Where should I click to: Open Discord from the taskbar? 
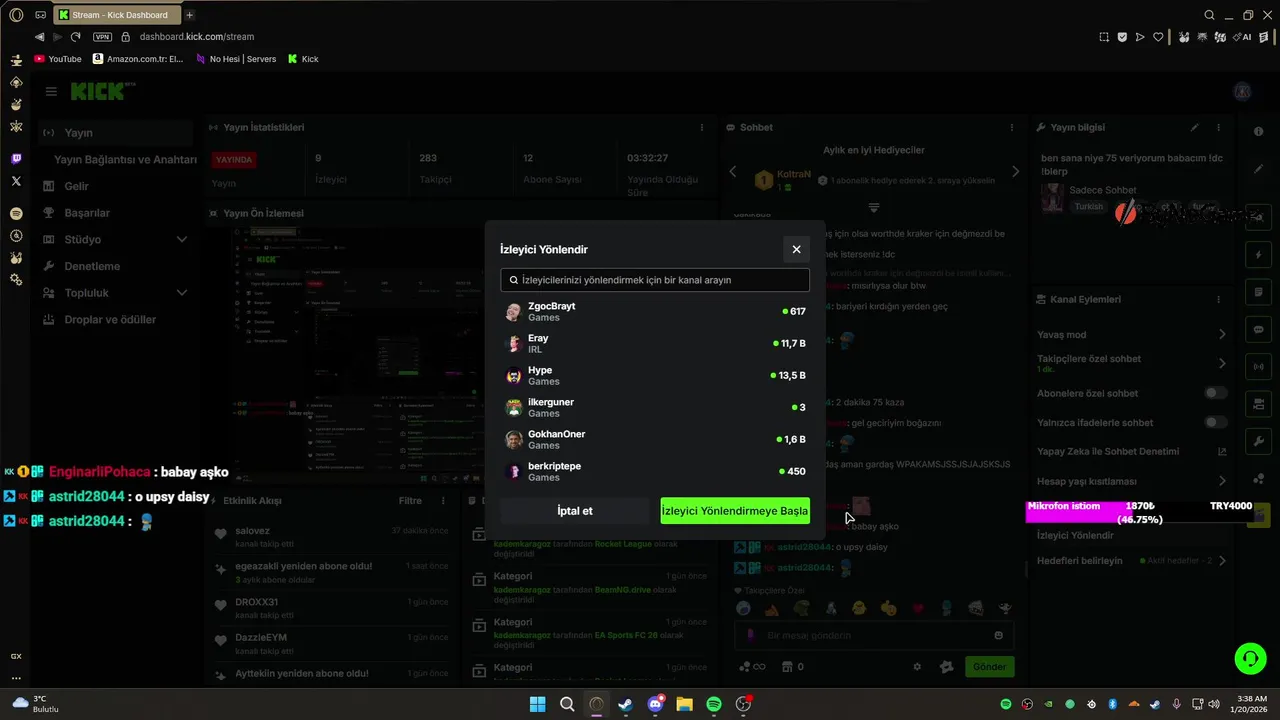coord(655,704)
